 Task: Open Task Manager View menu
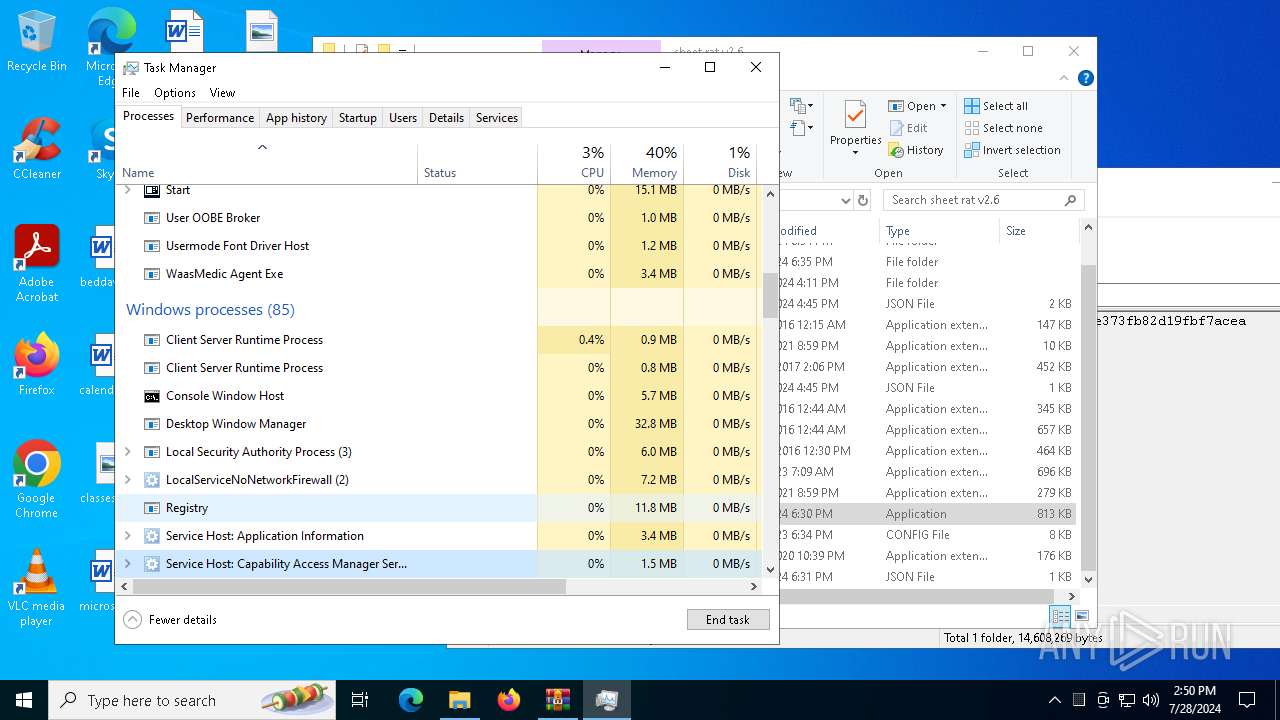(x=222, y=93)
